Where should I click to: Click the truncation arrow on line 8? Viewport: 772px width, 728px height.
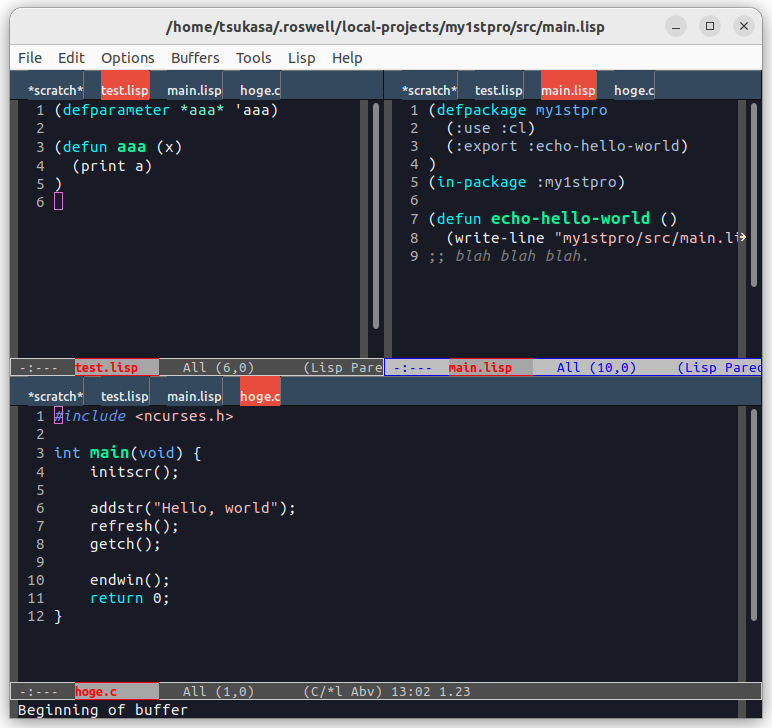[742, 237]
